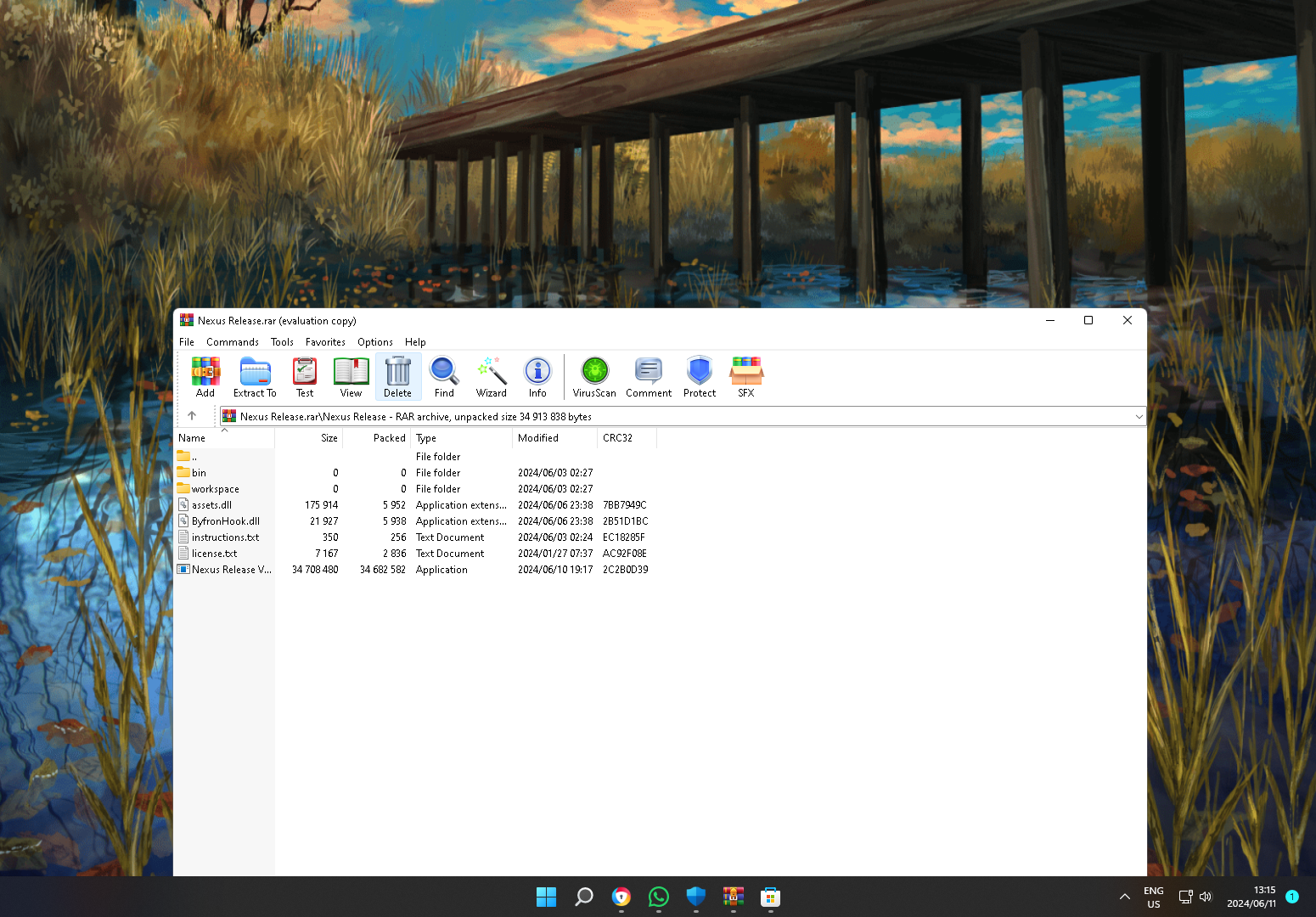Show hidden system tray icons

(1124, 897)
